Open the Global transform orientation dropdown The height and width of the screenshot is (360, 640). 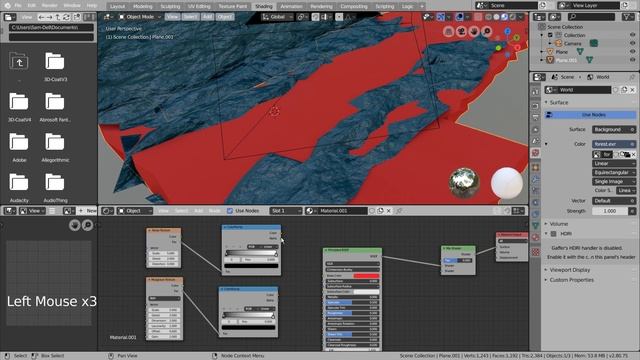(278, 17)
